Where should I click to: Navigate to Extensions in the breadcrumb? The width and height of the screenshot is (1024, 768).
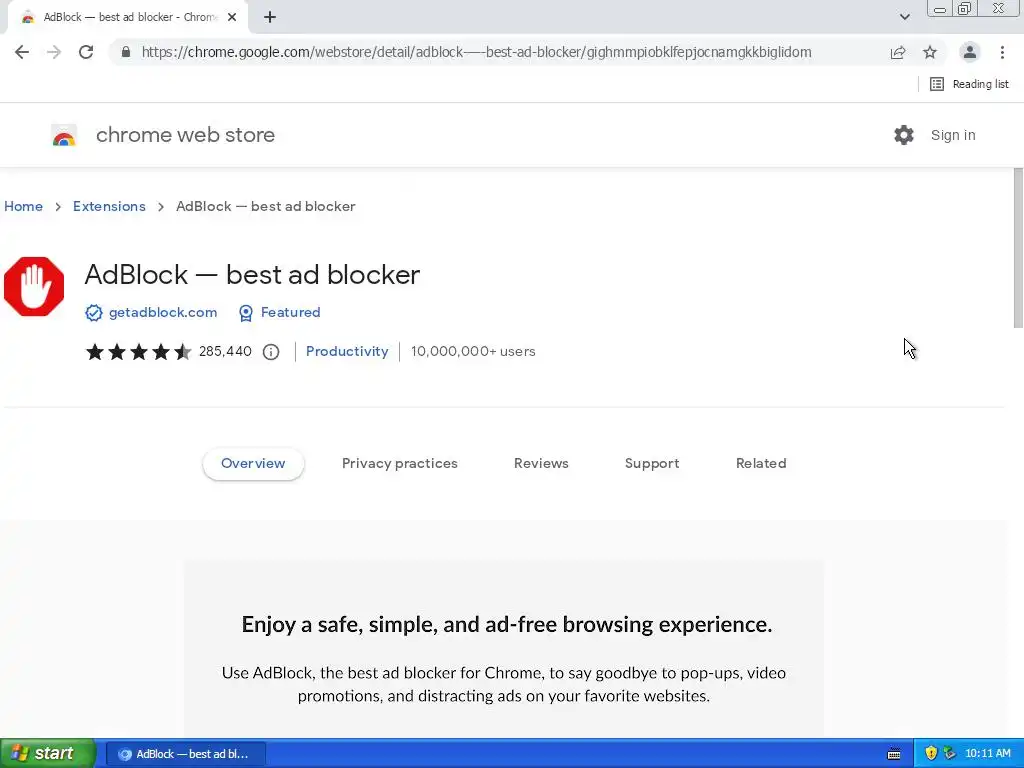[109, 206]
